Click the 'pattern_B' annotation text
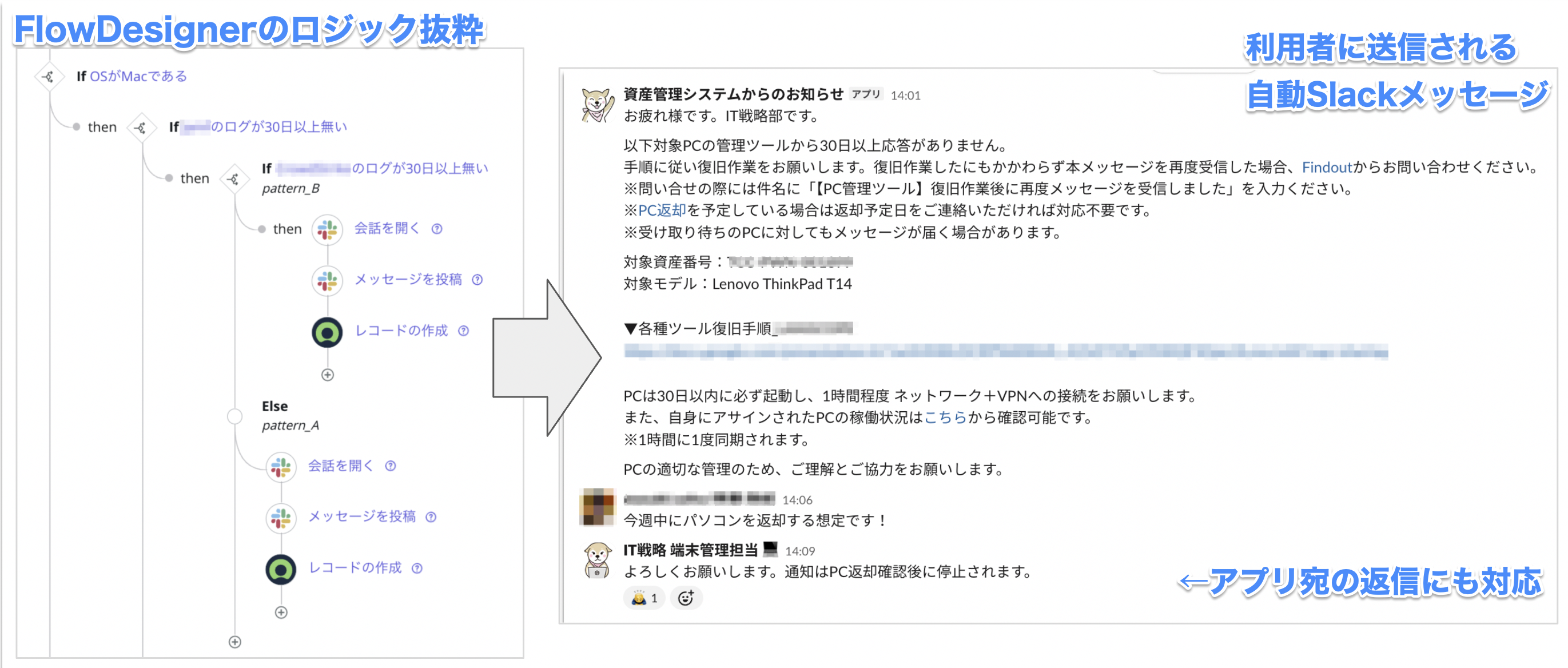The width and height of the screenshot is (1568, 668). tap(291, 189)
